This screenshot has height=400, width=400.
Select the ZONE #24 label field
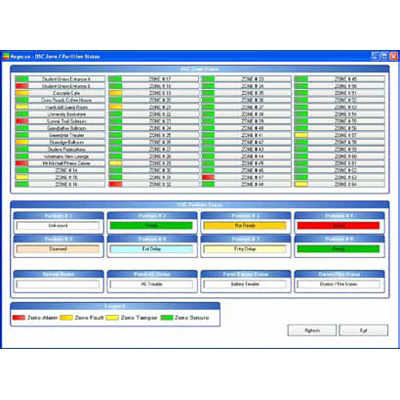[160, 128]
